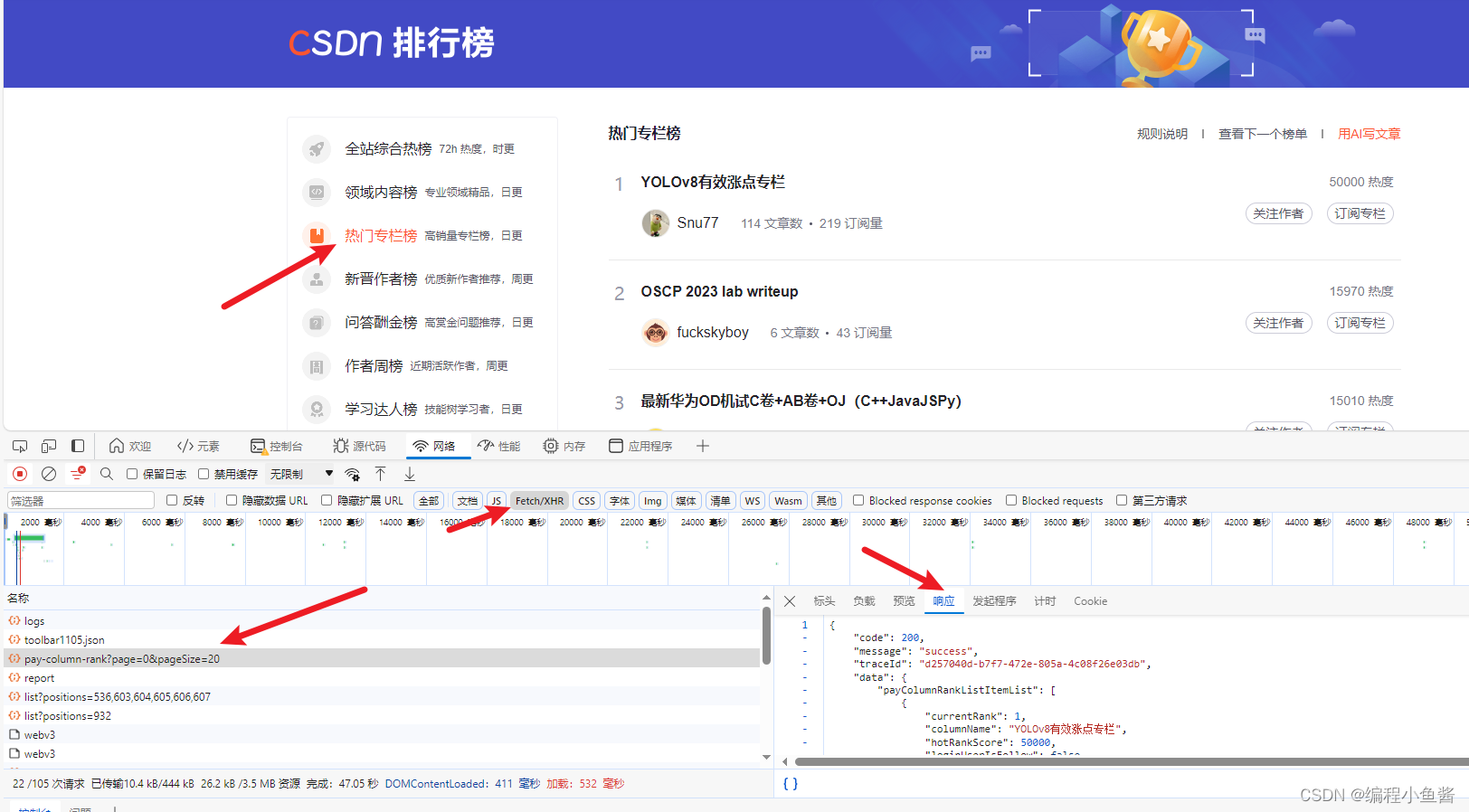Open the 控制台 (Console) tab
Screen dimensions: 1469x812
coord(277,446)
